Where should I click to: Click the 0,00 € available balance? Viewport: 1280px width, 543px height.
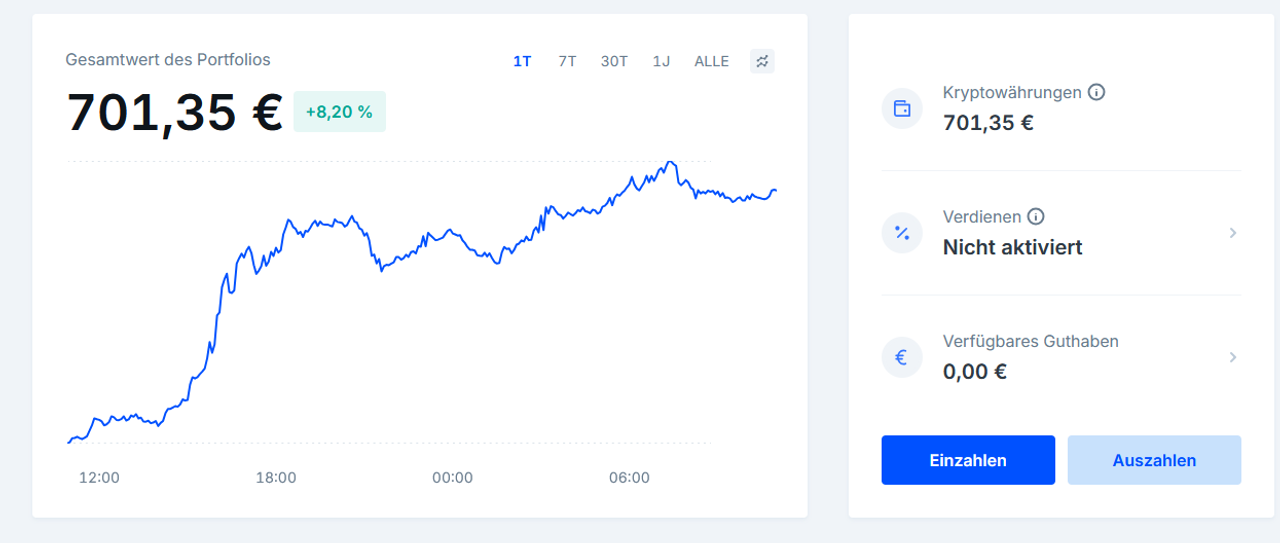coord(974,371)
